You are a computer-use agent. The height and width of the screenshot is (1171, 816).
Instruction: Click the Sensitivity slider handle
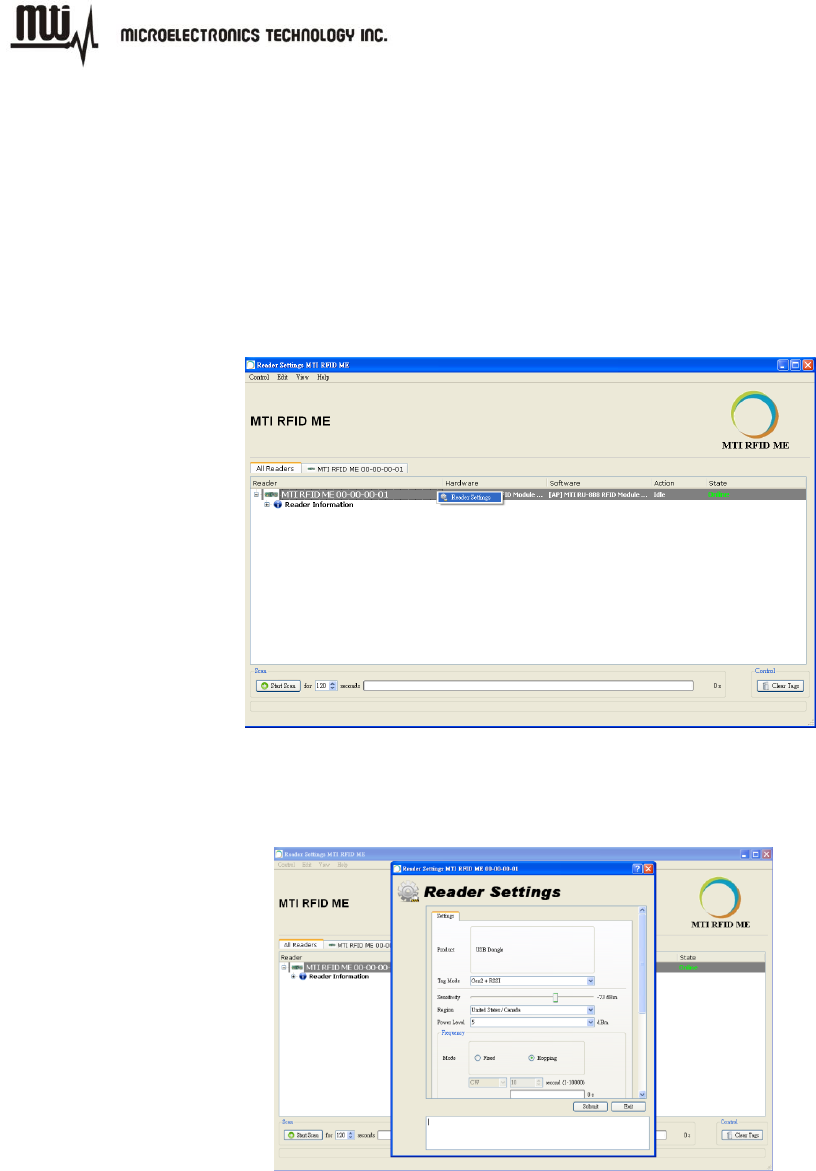(x=555, y=997)
